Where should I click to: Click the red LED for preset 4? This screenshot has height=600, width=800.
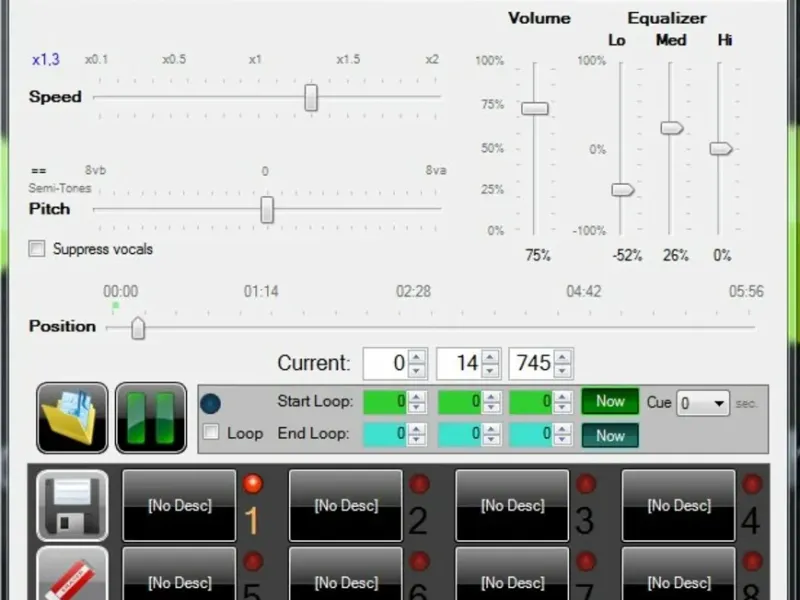(752, 484)
